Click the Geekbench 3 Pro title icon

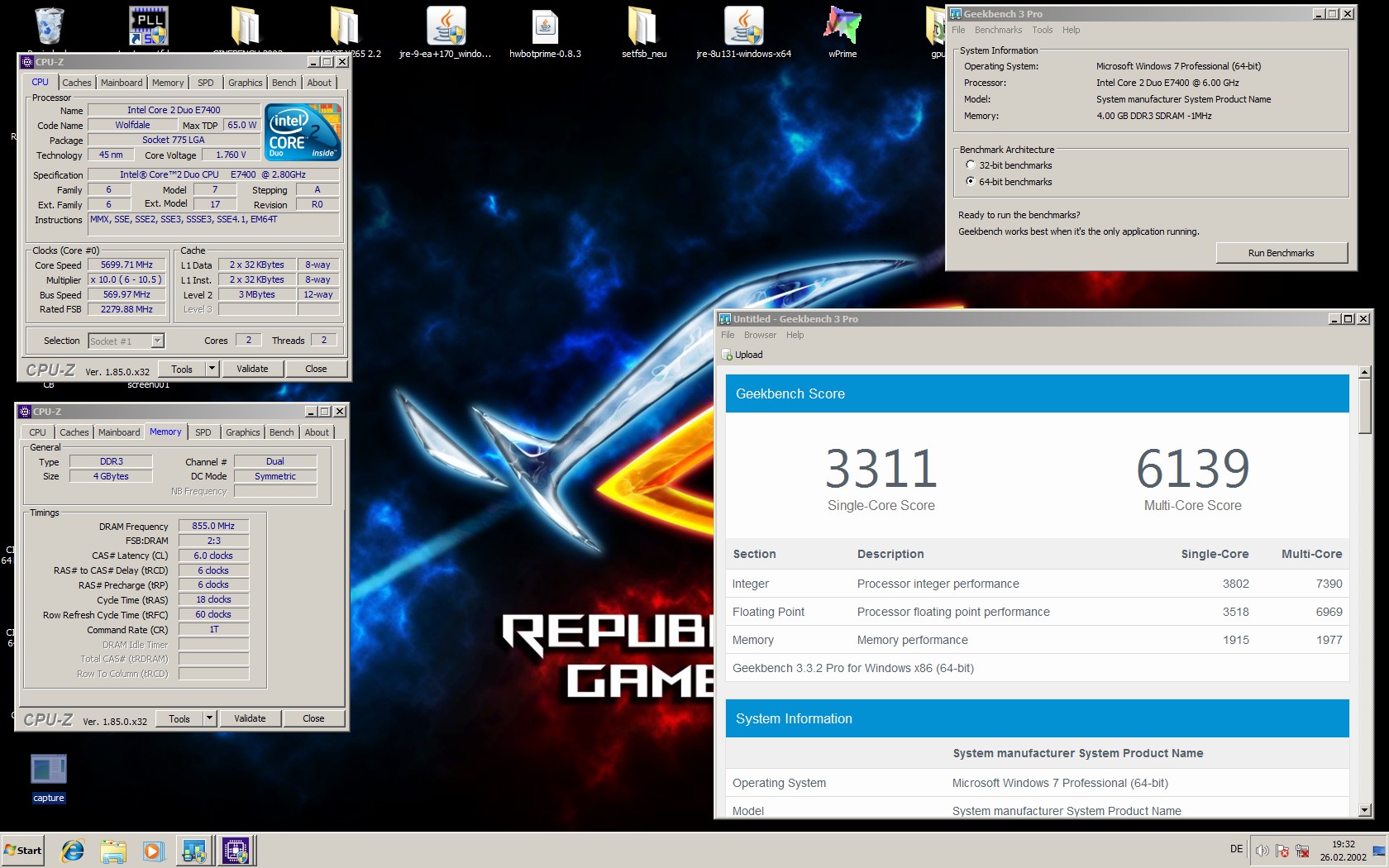[x=956, y=14]
